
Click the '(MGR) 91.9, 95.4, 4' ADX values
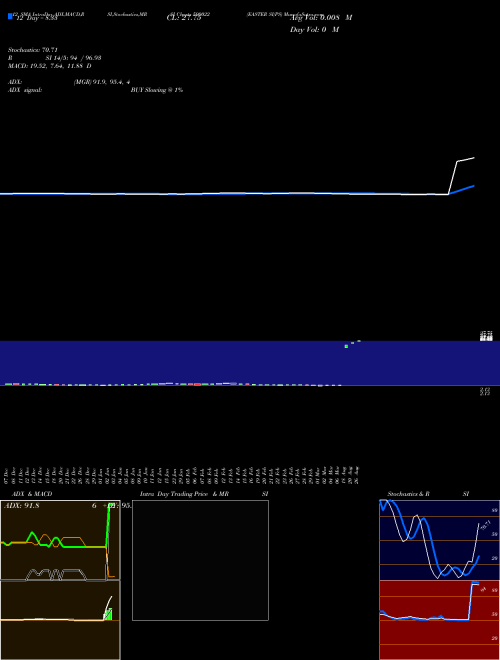tap(101, 82)
